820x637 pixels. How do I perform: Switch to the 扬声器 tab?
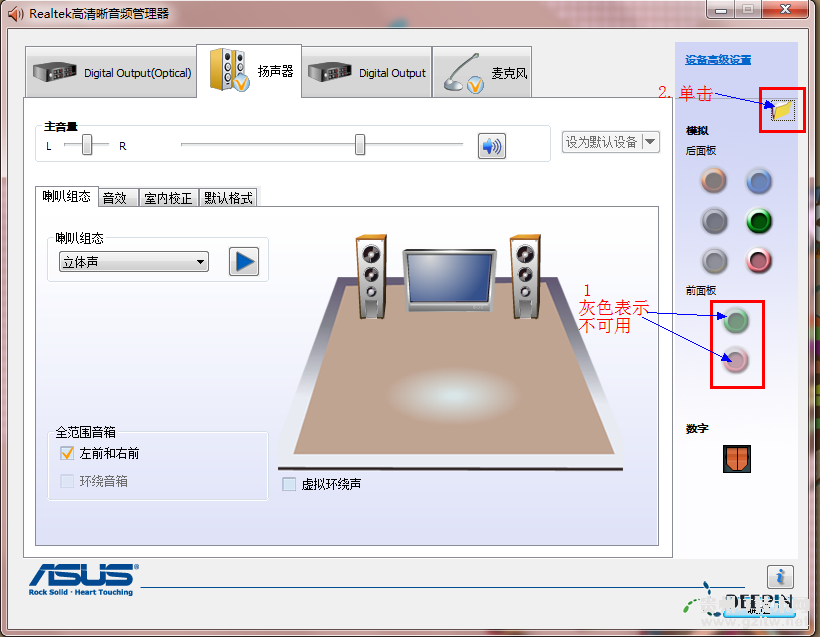(249, 71)
